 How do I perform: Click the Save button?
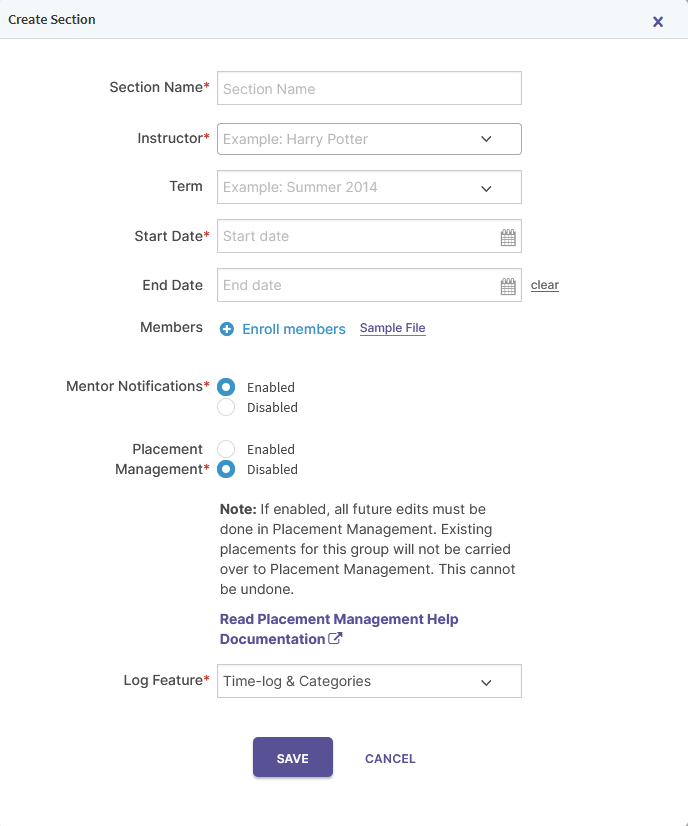pos(292,758)
